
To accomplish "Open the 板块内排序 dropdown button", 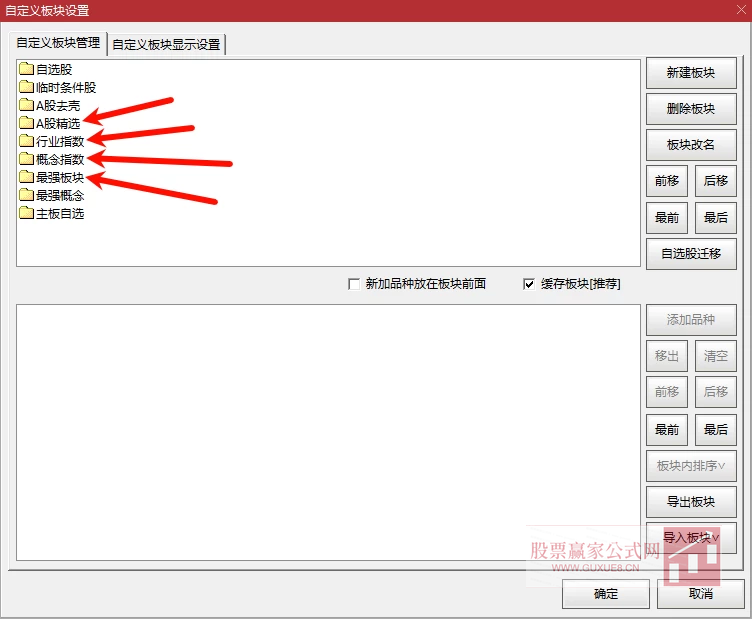I will [691, 466].
